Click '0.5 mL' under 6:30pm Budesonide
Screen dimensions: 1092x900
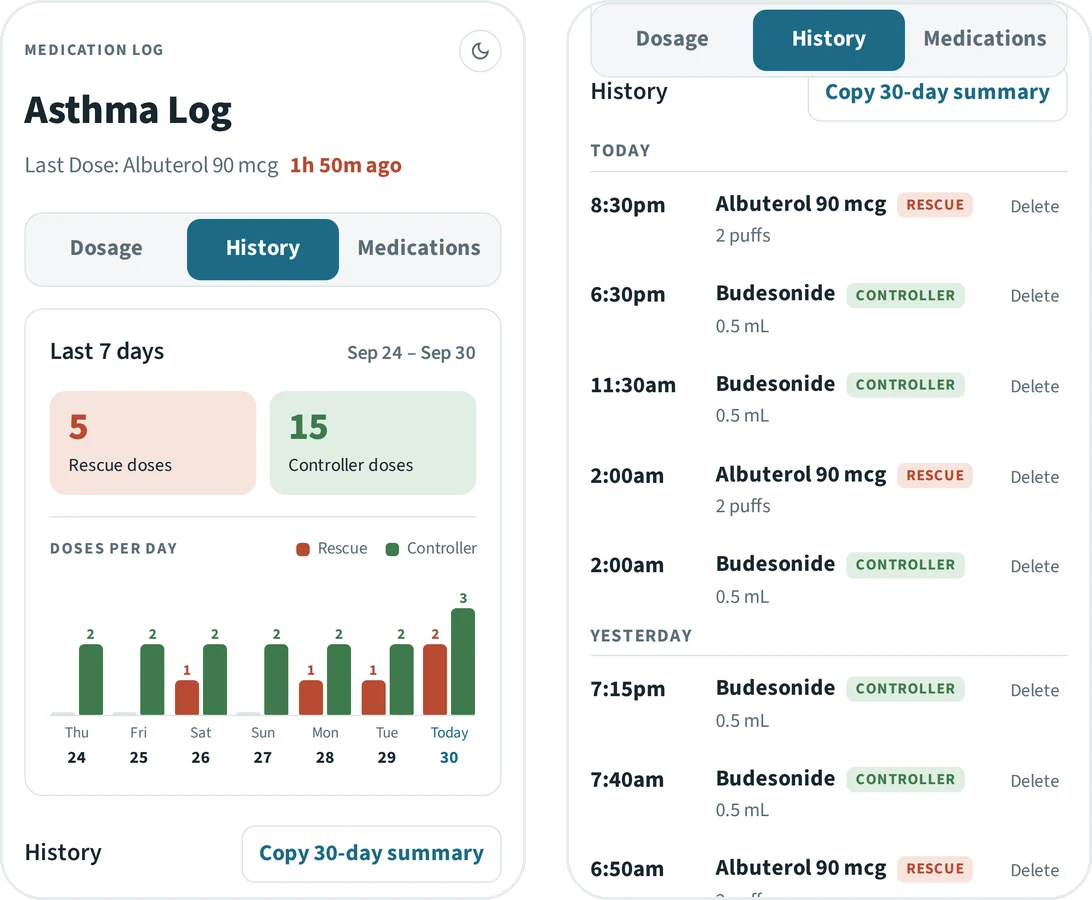742,326
